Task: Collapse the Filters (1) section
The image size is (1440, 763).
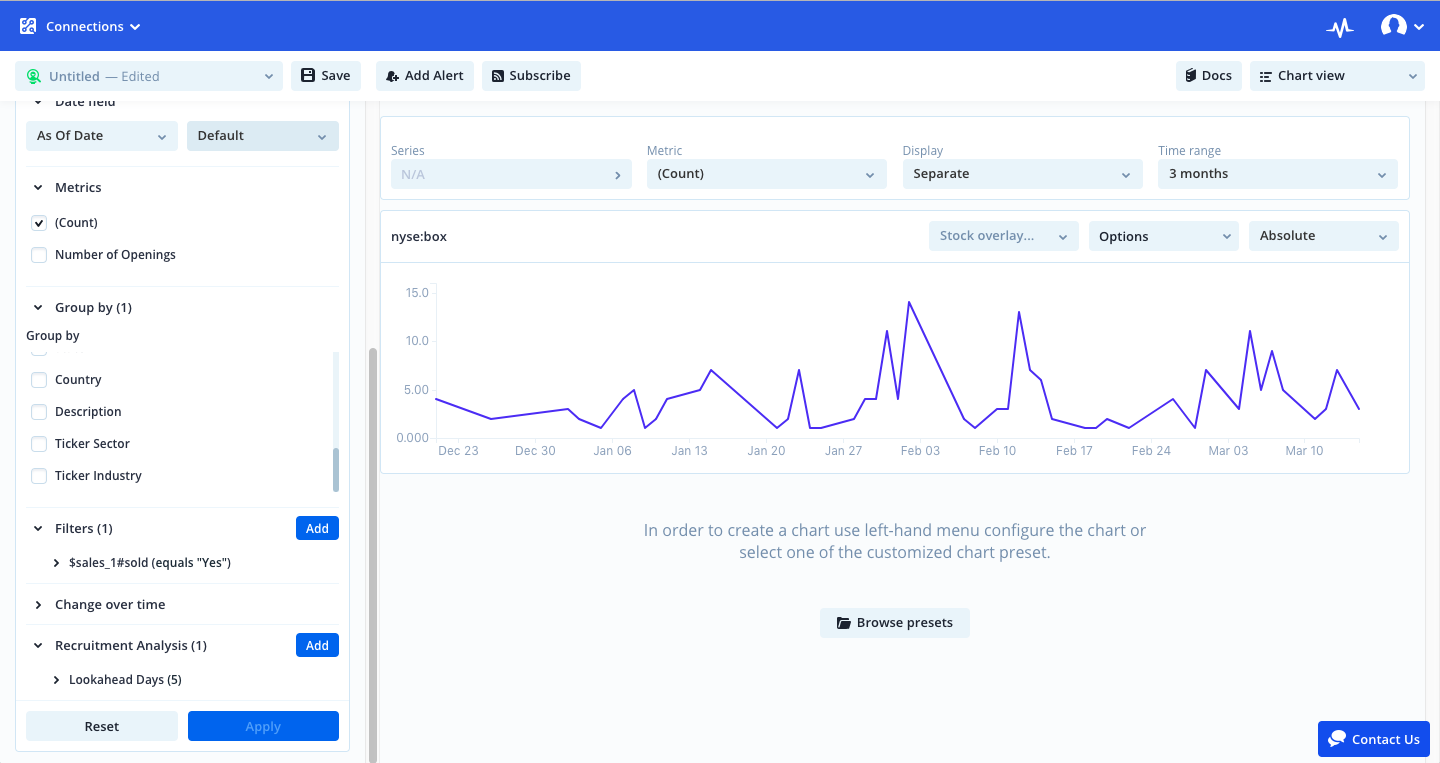Action: click(38, 529)
